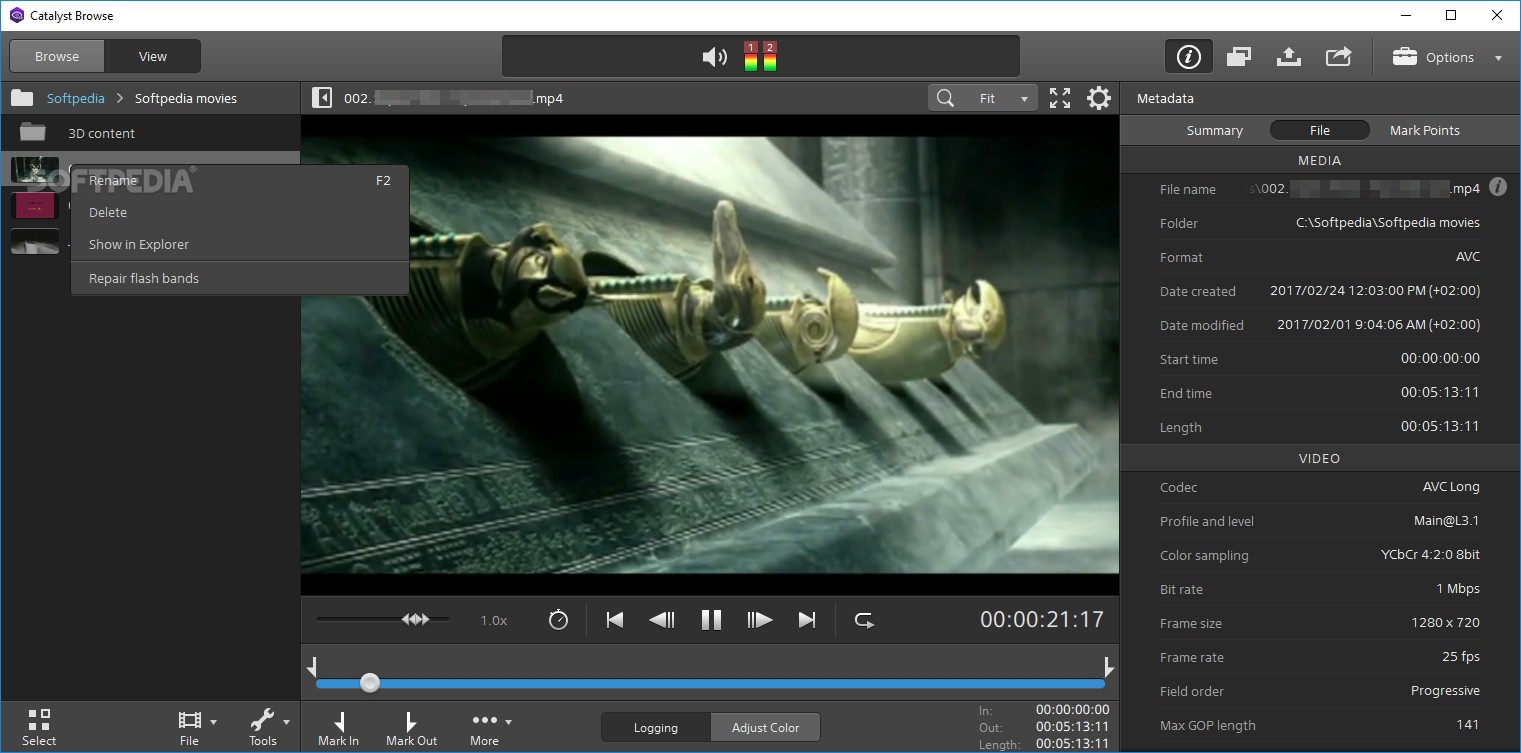Click the Select button
This screenshot has height=753, width=1521.
(39, 728)
